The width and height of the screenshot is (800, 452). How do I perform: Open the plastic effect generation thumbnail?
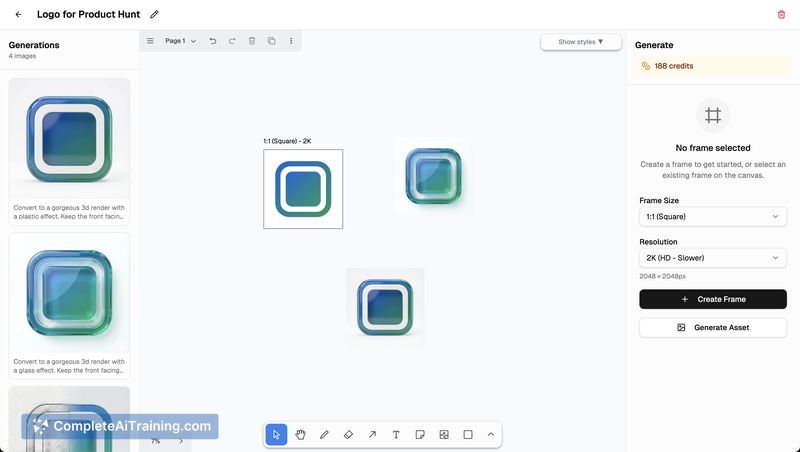pyautogui.click(x=69, y=139)
